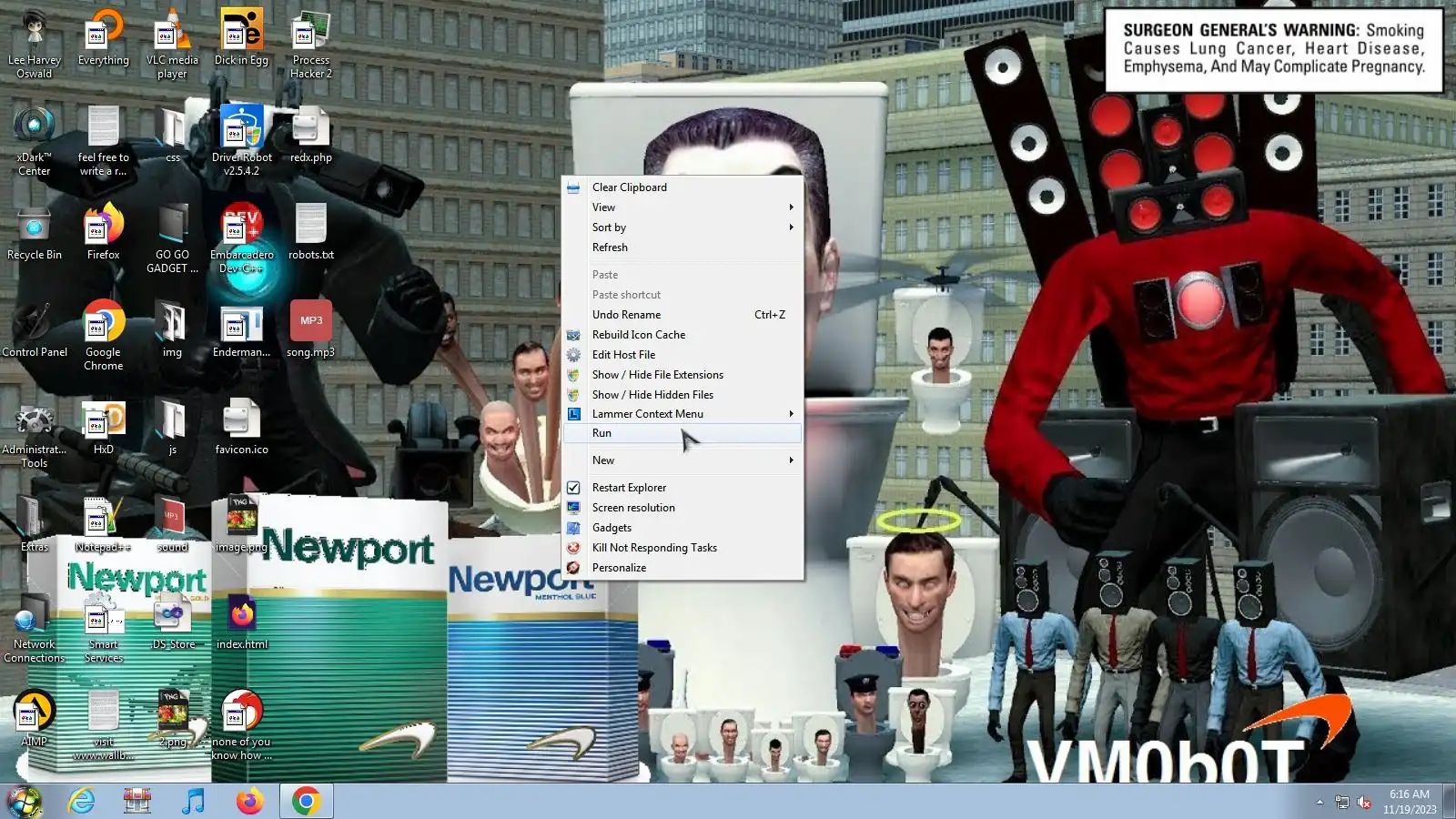The image size is (1456, 819).
Task: Expand the New submenu
Action: 682,460
